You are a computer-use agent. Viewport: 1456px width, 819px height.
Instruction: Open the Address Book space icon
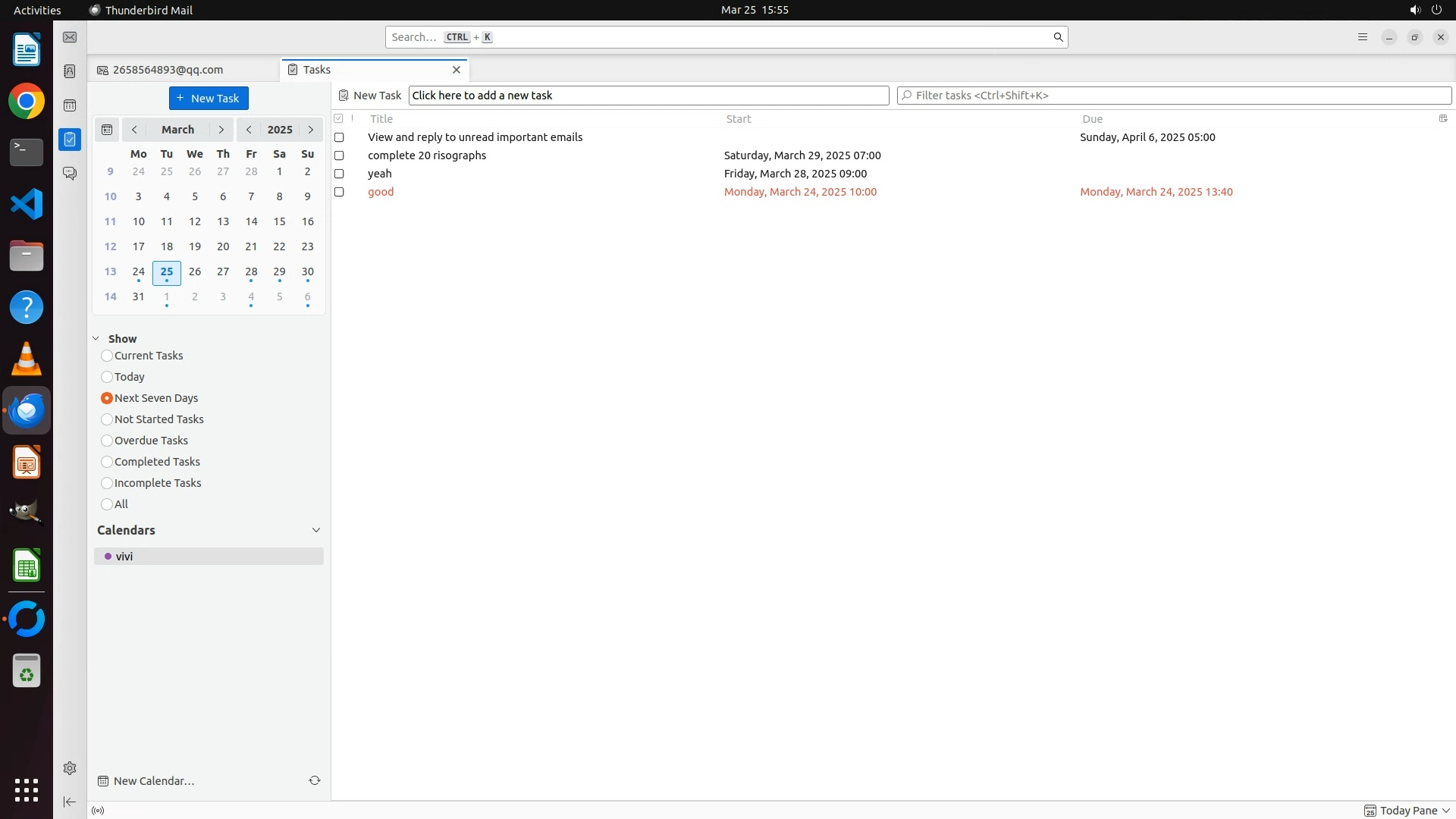[x=70, y=71]
